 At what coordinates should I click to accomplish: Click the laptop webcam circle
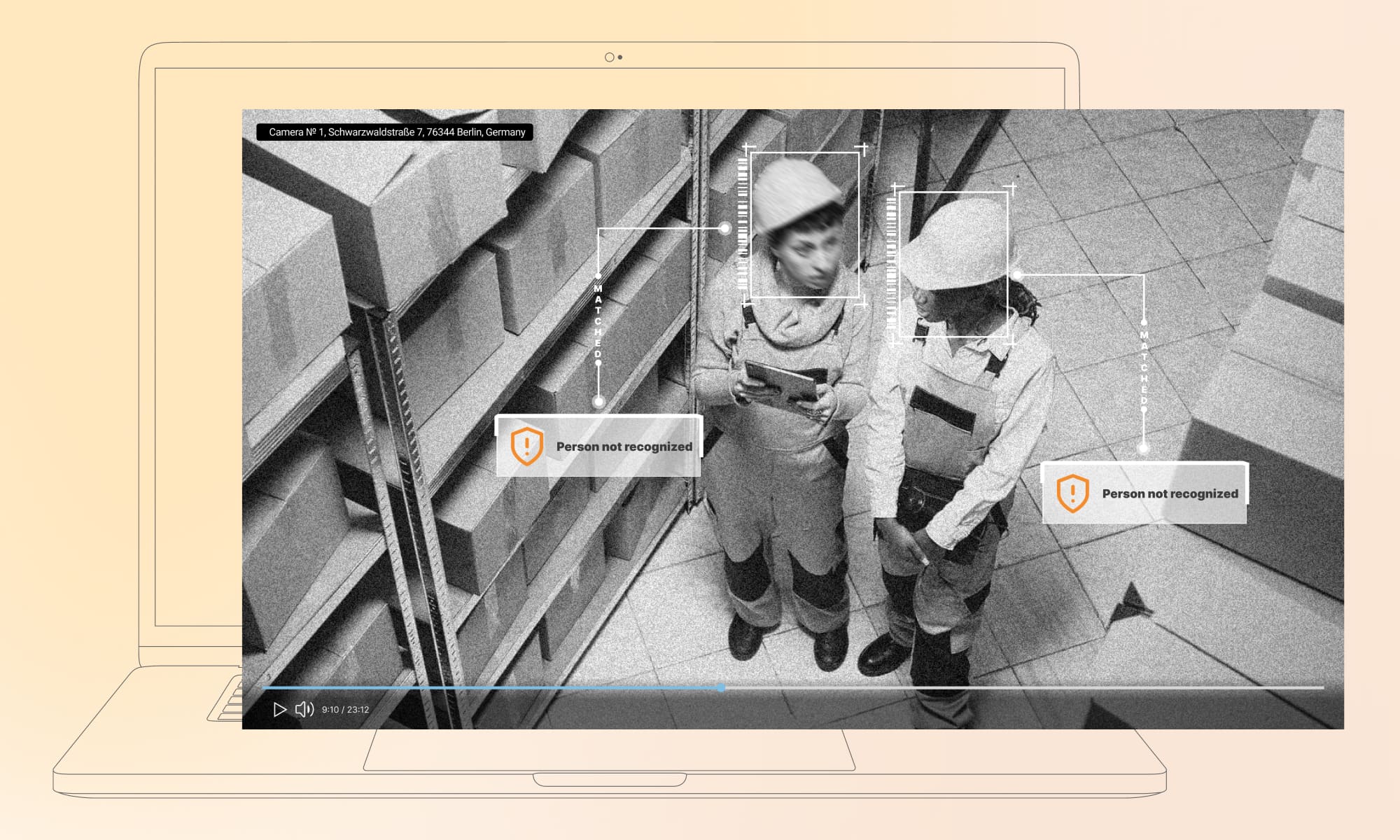click(609, 57)
